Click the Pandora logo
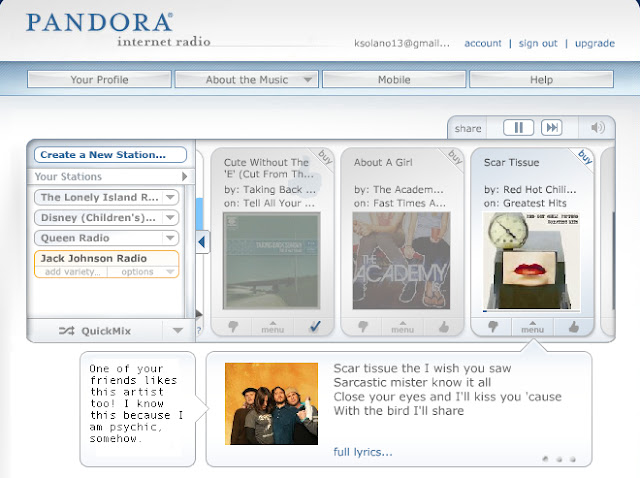 tap(100, 23)
